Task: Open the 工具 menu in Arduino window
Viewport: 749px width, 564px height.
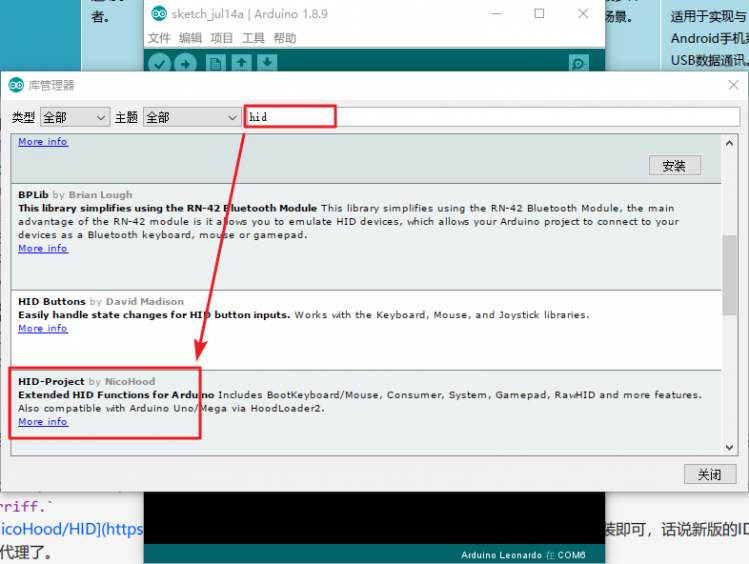Action: click(253, 38)
